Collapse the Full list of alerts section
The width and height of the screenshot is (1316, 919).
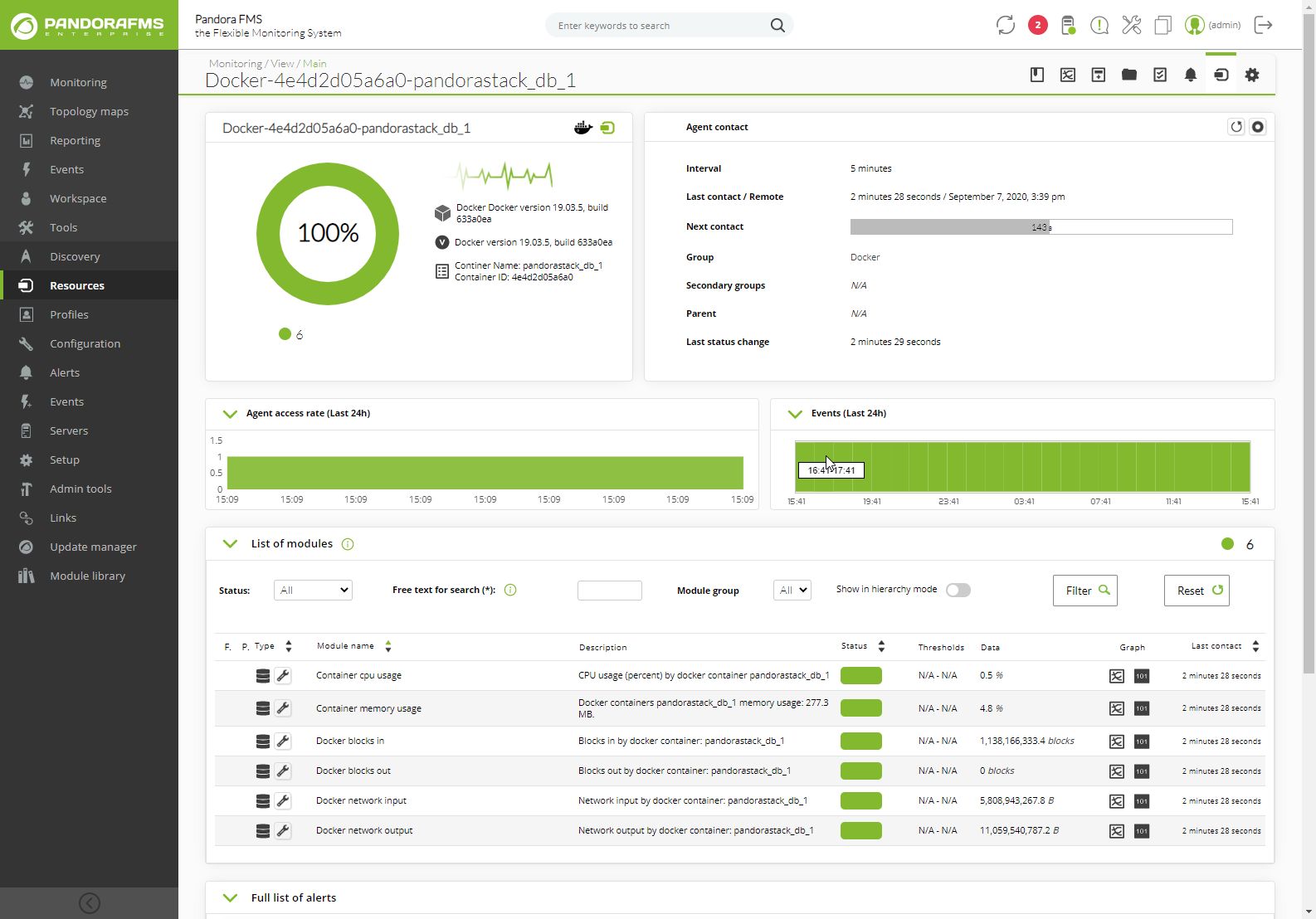tap(230, 898)
